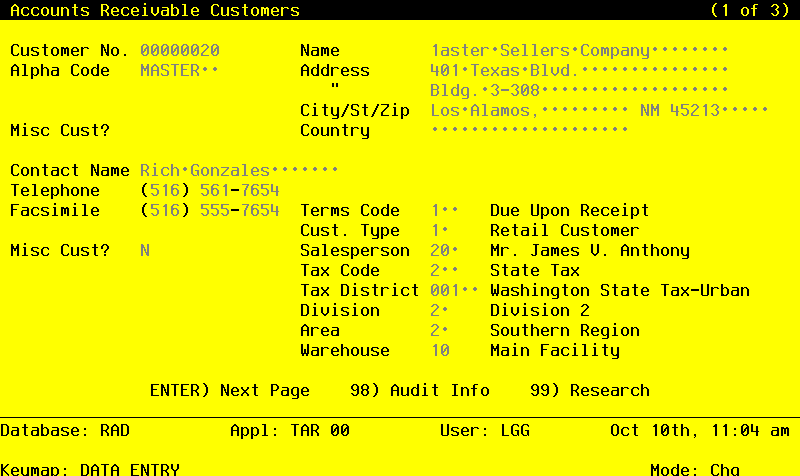This screenshot has width=800, height=476.
Task: Click the Customer No. field 00000020
Action: coord(180,51)
